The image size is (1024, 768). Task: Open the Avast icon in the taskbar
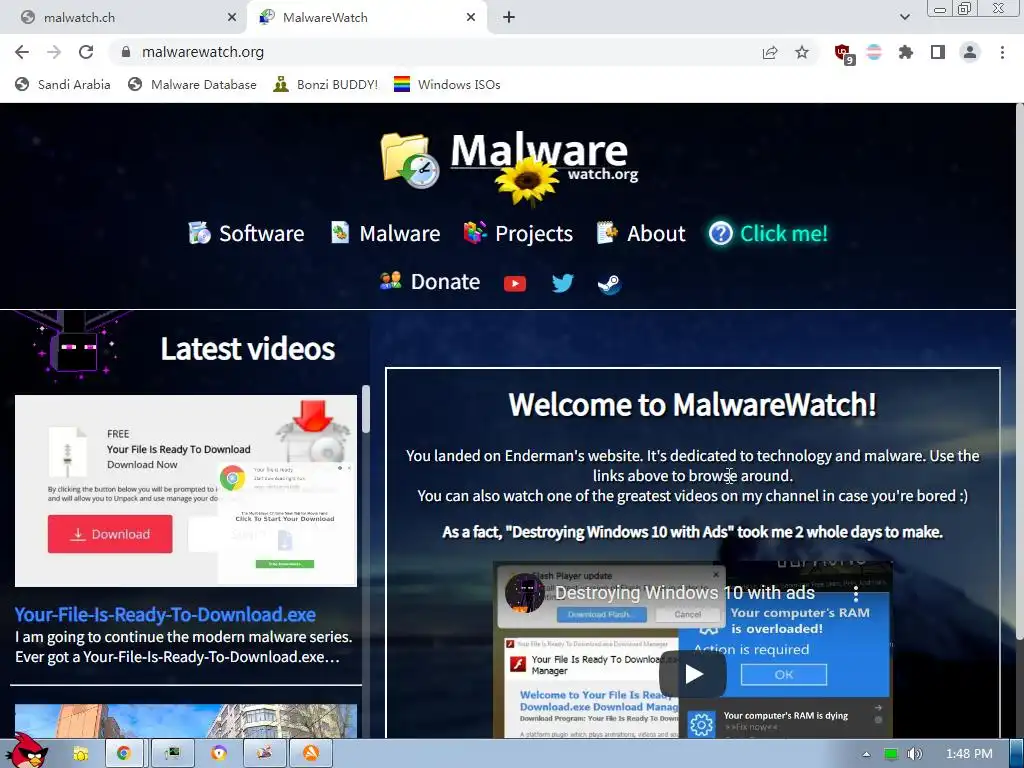pyautogui.click(x=311, y=754)
